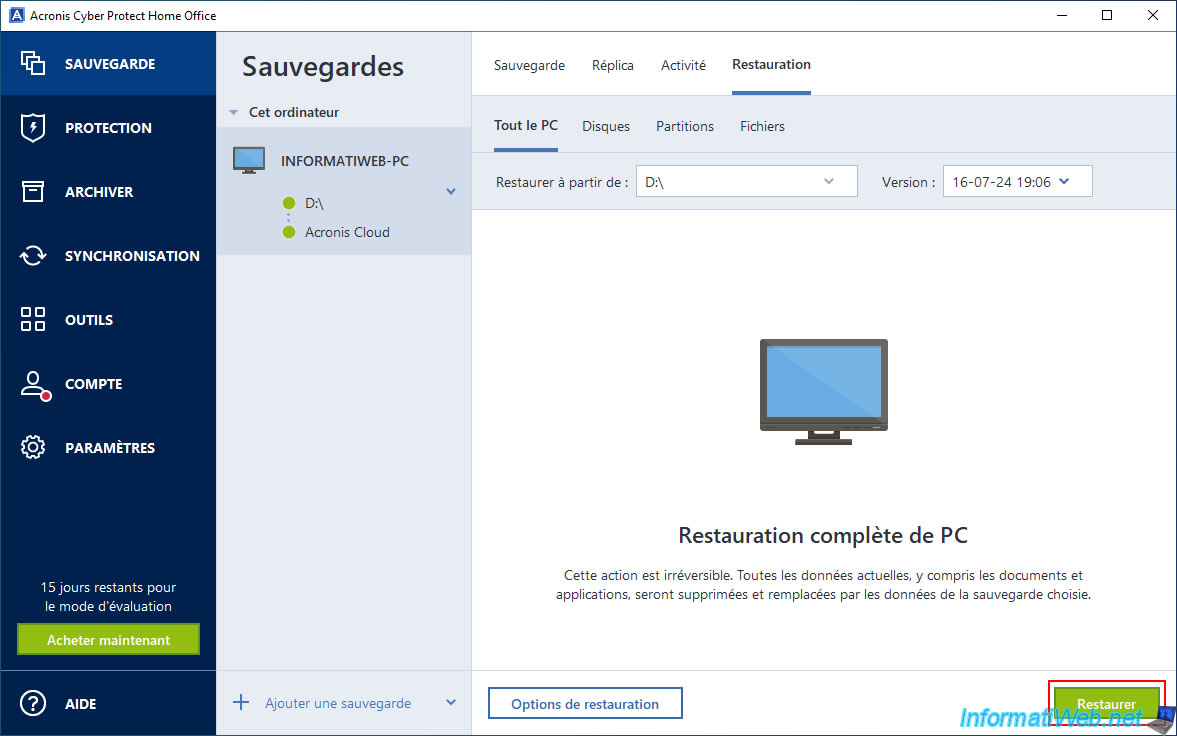Open the Ajouter une sauvegarde dropdown arrow
This screenshot has width=1177, height=736.
pyautogui.click(x=451, y=703)
